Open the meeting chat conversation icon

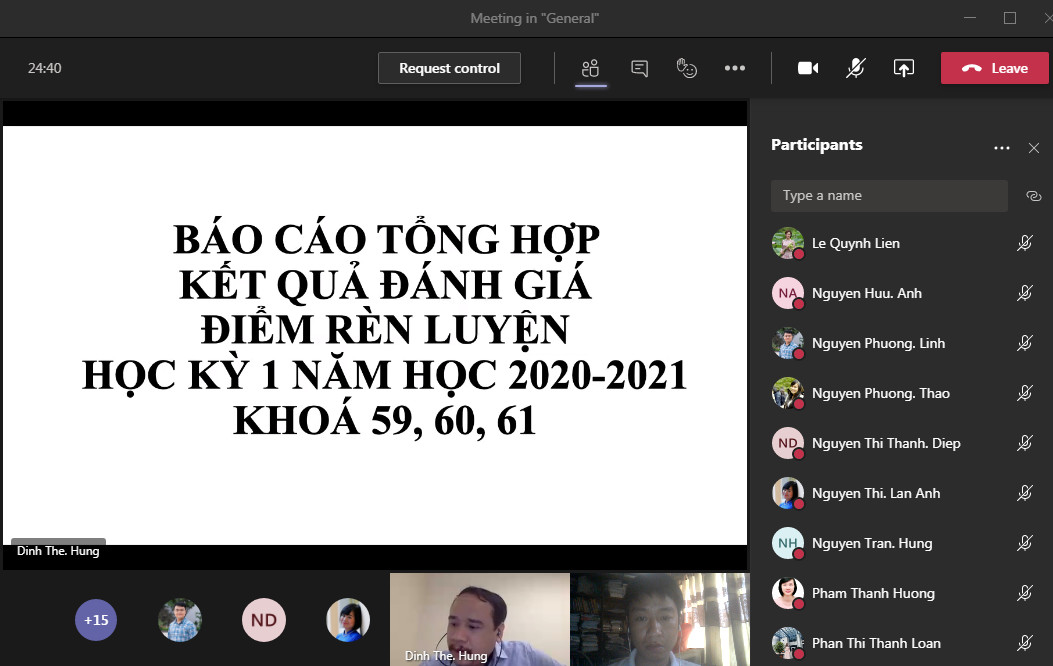click(x=639, y=68)
